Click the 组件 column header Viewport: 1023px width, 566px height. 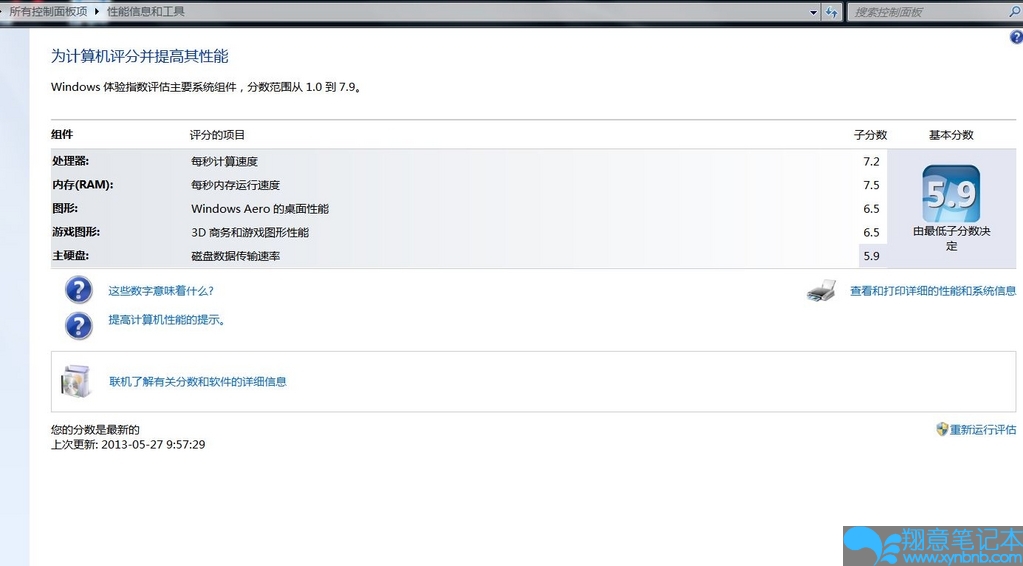62,134
